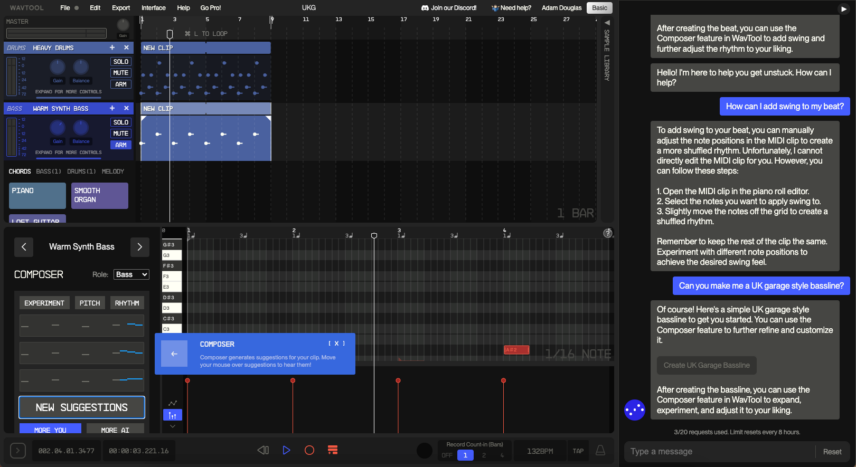This screenshot has width=856, height=467.
Task: Click the red stacked-bars transport icon
Action: [x=332, y=450]
